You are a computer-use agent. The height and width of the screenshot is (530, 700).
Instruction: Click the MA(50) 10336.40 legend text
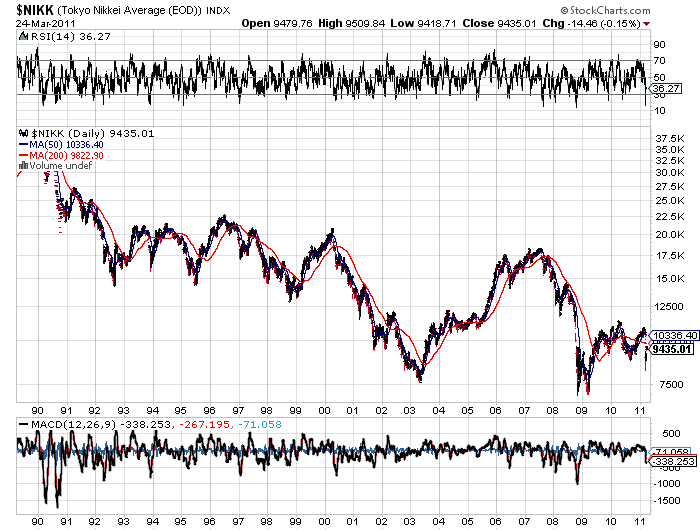click(x=66, y=145)
